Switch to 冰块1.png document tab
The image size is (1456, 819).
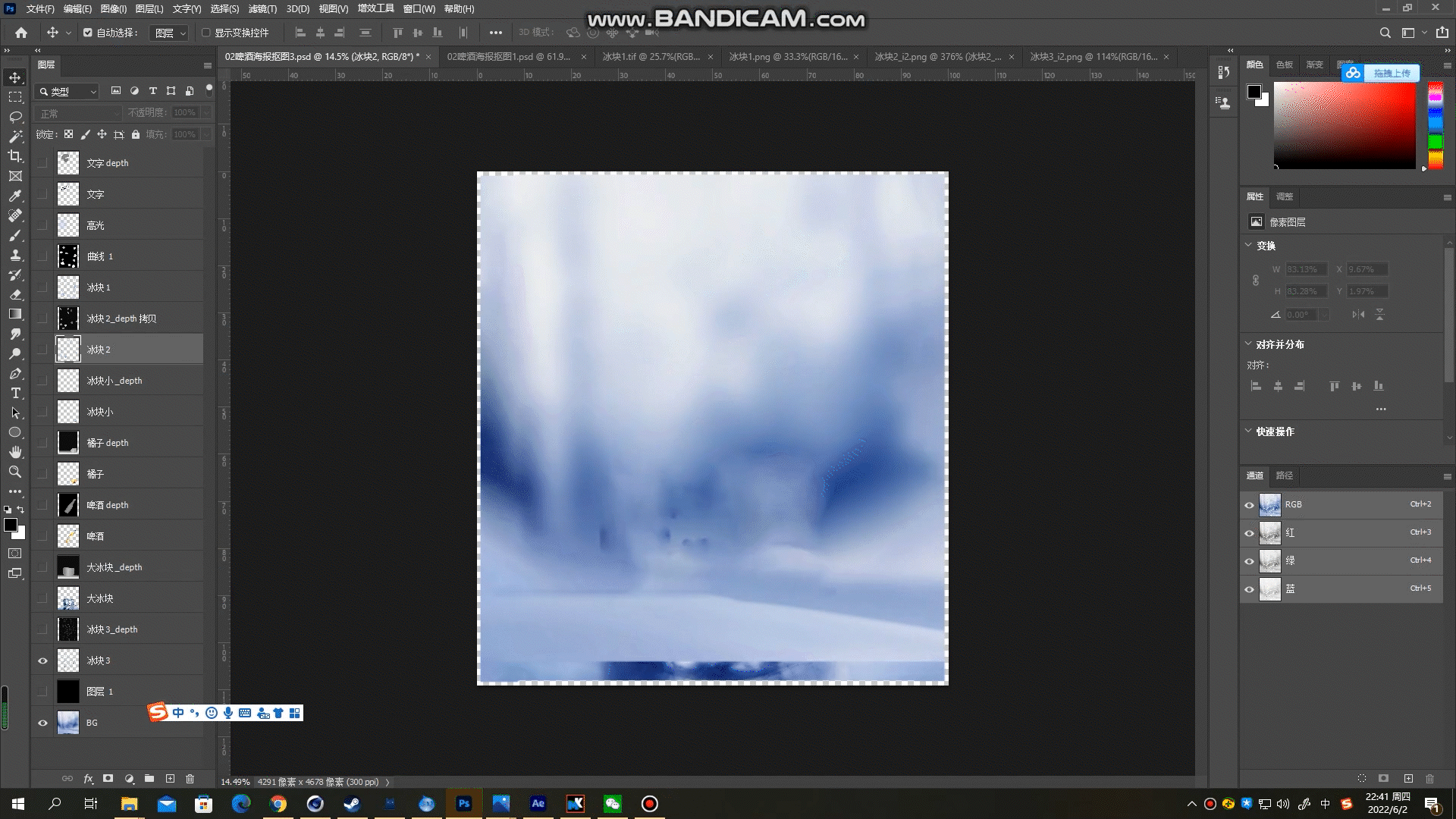(788, 57)
